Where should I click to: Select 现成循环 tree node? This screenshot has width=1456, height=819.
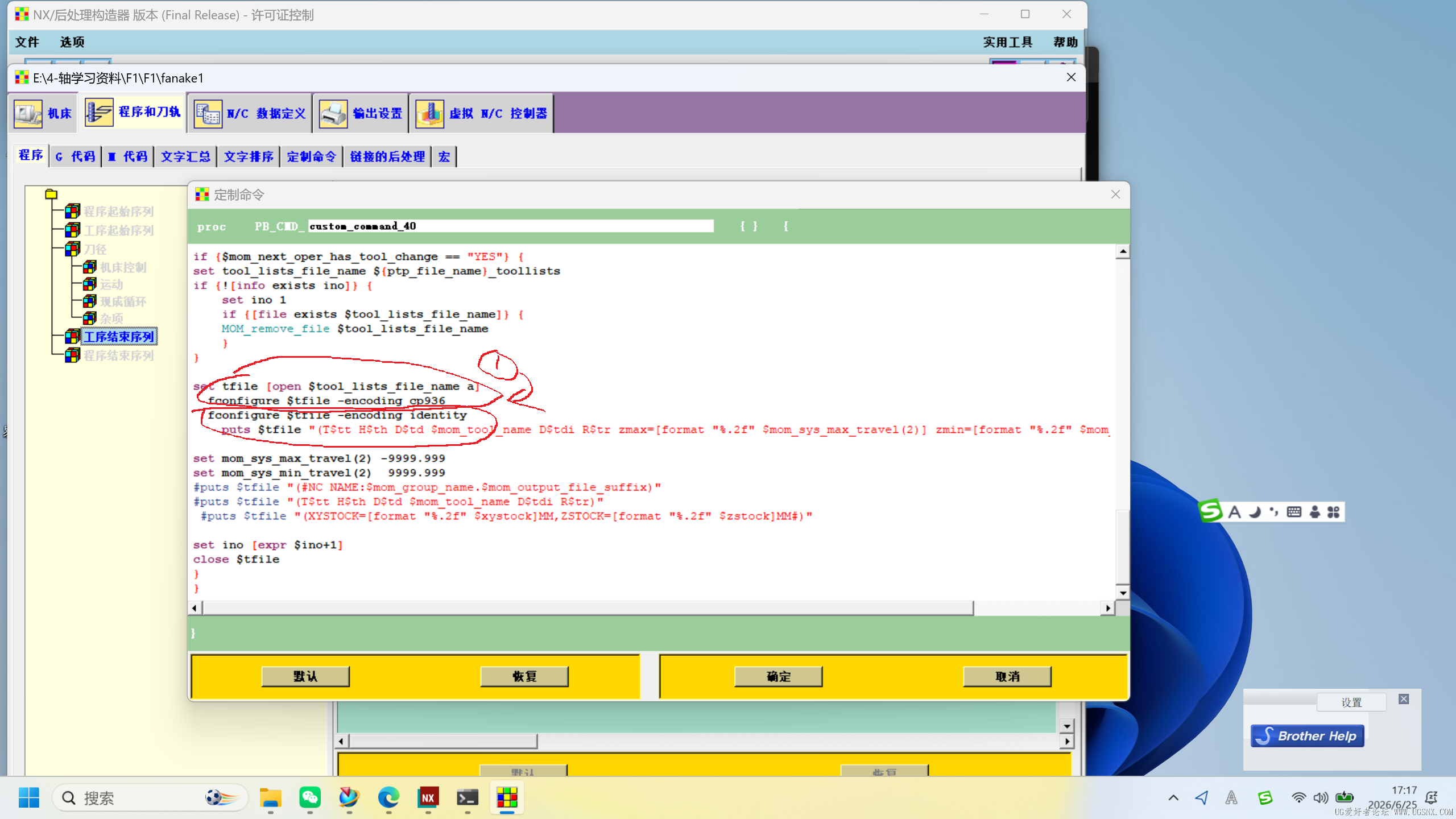[x=123, y=301]
